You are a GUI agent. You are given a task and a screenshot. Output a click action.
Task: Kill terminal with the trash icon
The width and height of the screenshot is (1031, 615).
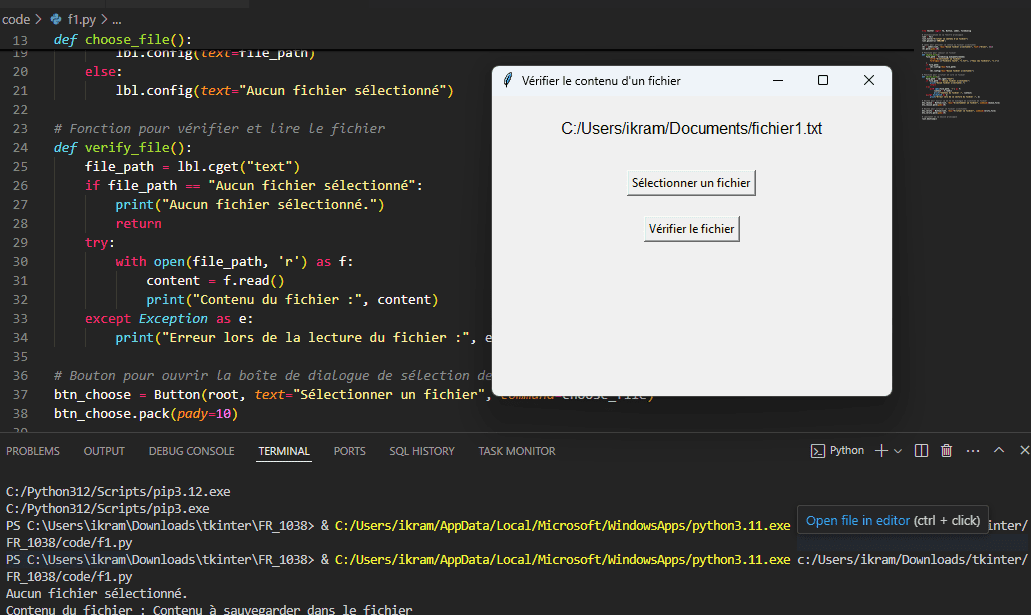946,451
